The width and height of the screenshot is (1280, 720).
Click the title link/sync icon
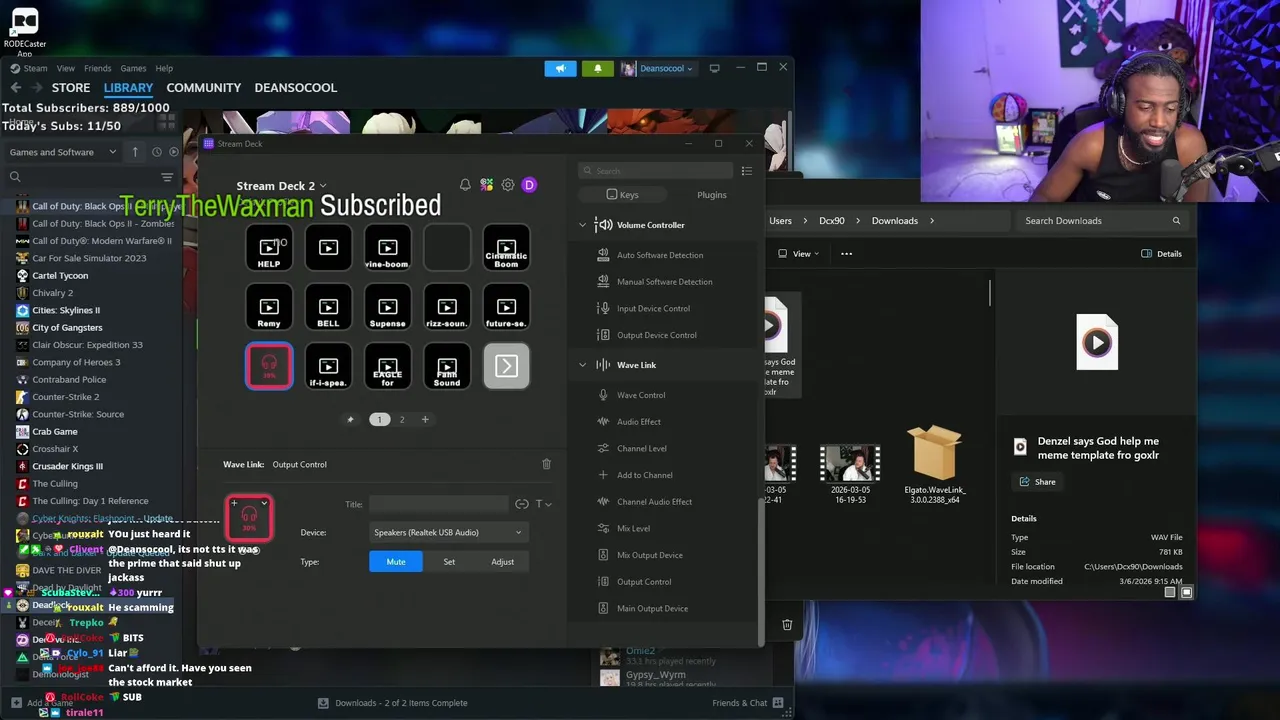521,504
